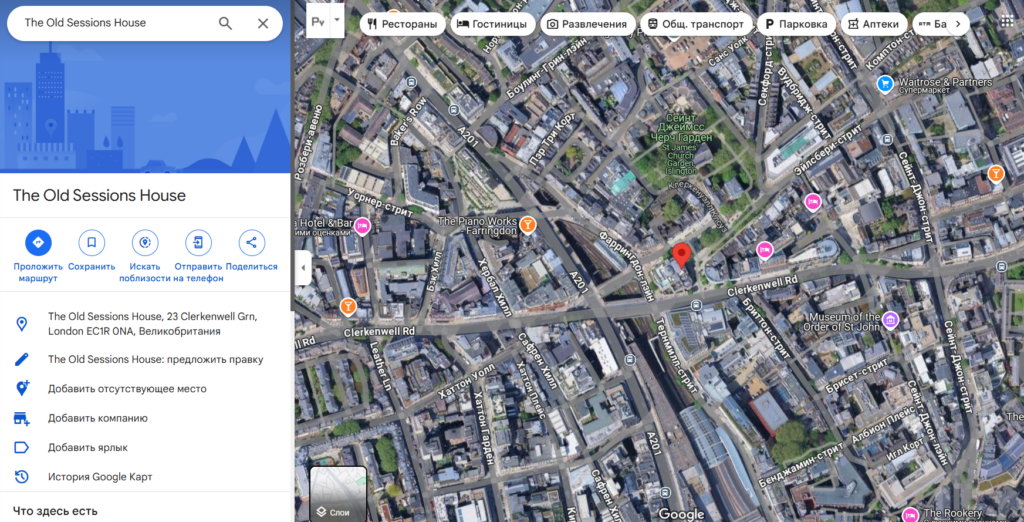The image size is (1024, 522).
Task: Click the search magnifier icon
Action: (225, 23)
